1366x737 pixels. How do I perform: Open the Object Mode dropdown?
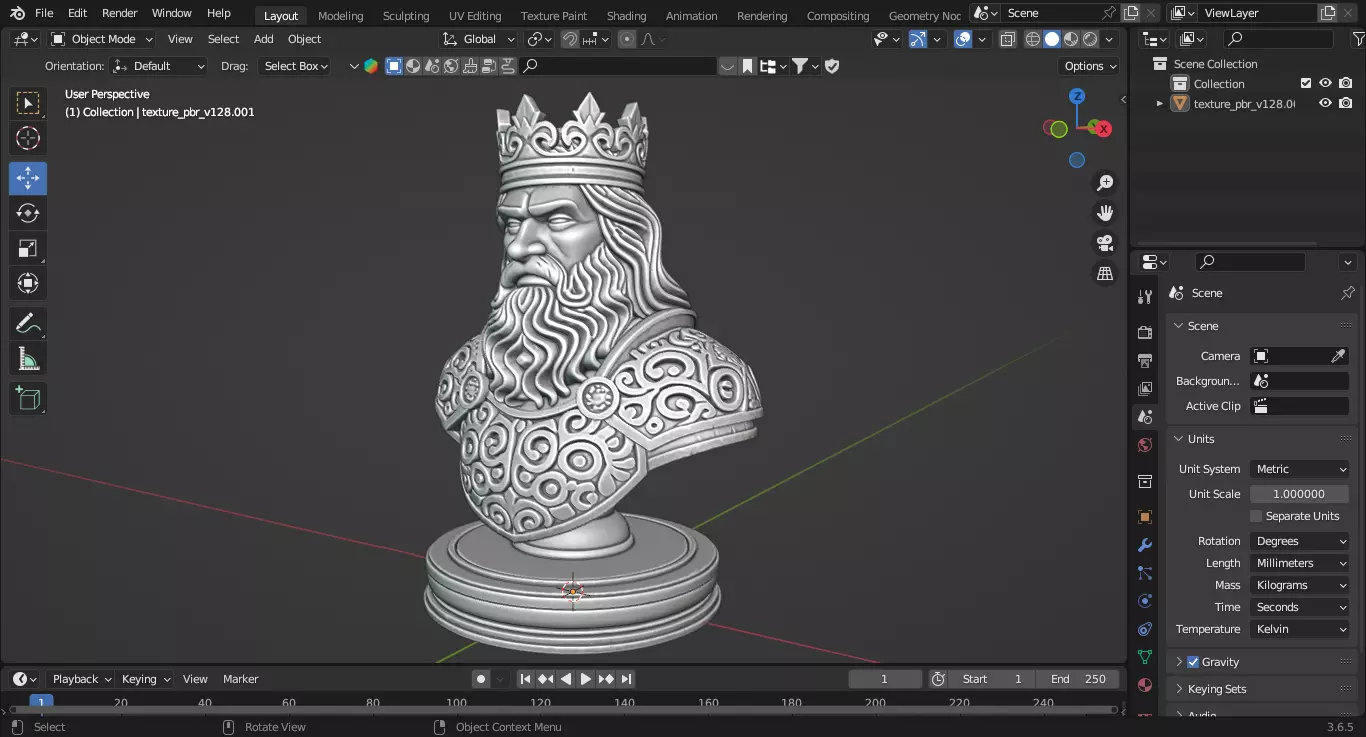[x=101, y=39]
